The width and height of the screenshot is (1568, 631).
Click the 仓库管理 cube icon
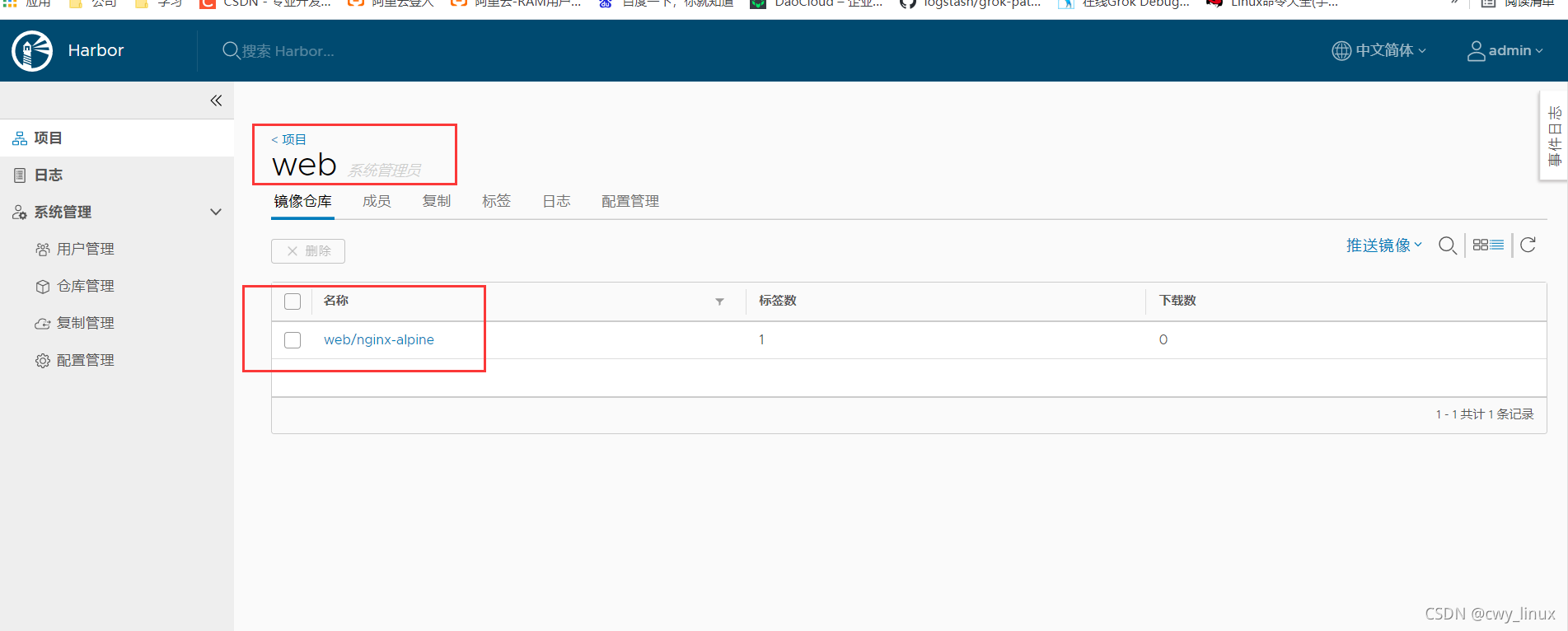[x=43, y=287]
